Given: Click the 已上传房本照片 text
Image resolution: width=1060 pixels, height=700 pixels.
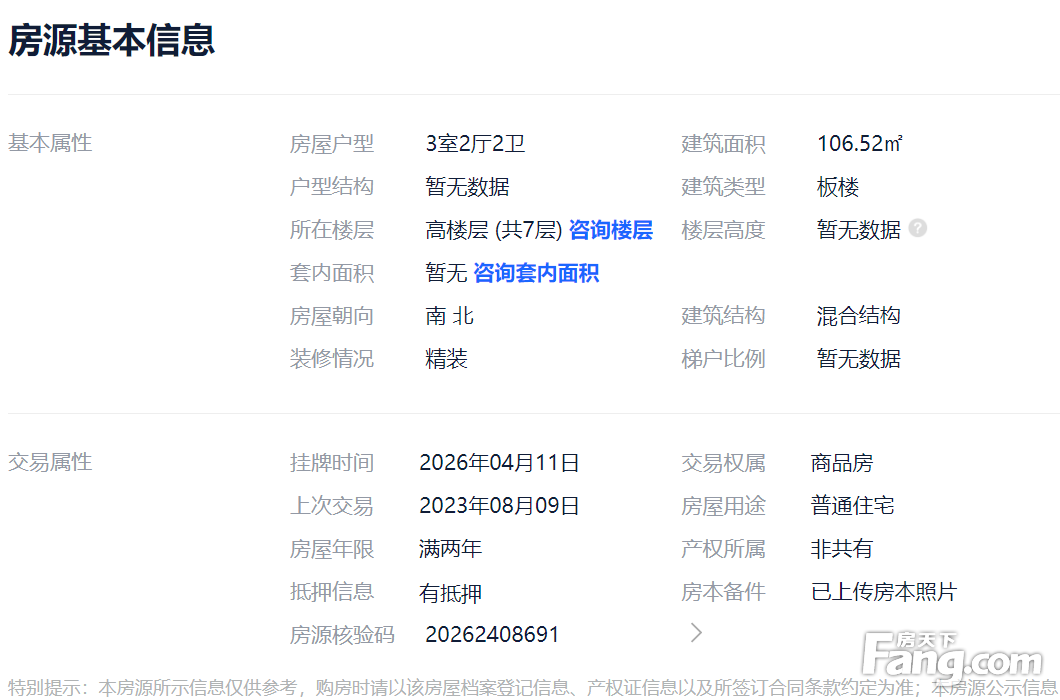Looking at the screenshot, I should point(883,592).
